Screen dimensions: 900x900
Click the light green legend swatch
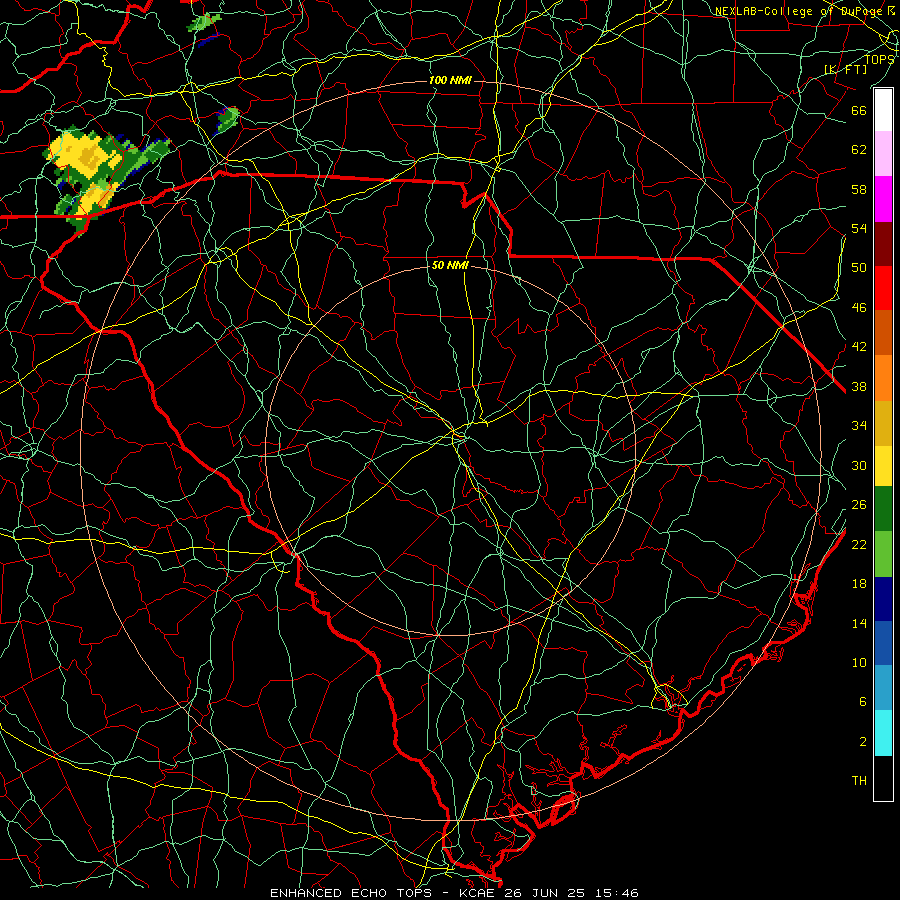883,554
